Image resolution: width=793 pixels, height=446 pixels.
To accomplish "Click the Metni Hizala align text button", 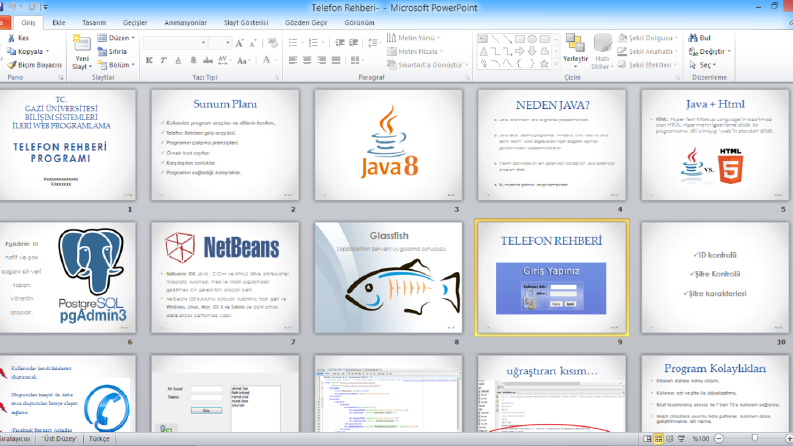I will point(415,52).
